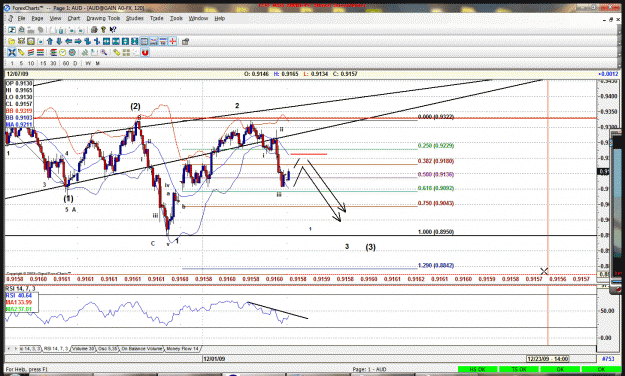625x376 pixels.
Task: Set chart interval to 5 minutes
Action: pos(22,63)
